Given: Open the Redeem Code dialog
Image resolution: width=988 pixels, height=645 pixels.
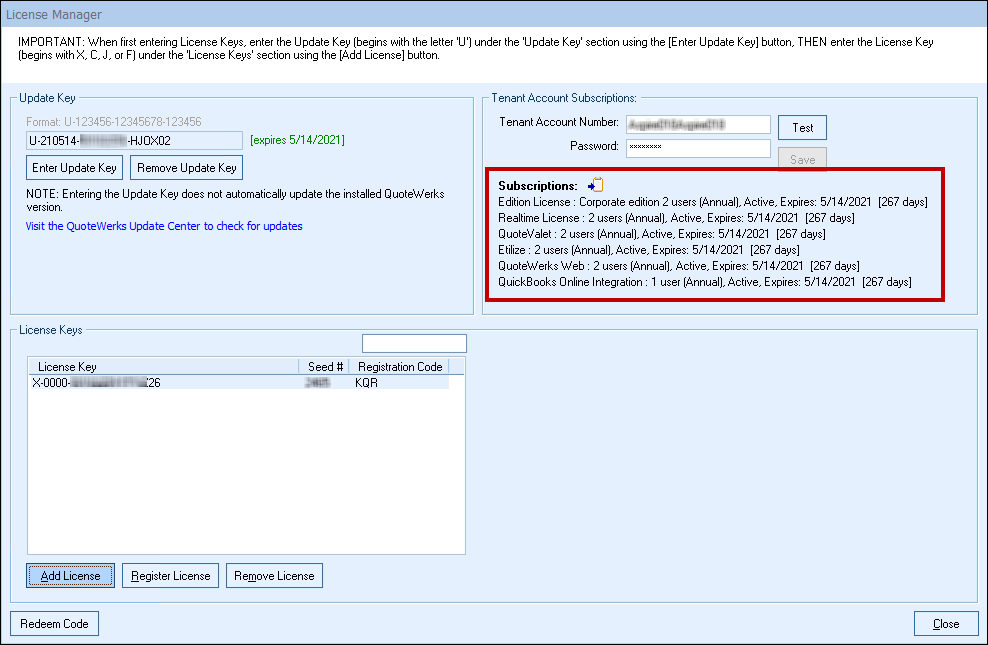Looking at the screenshot, I should tap(54, 624).
